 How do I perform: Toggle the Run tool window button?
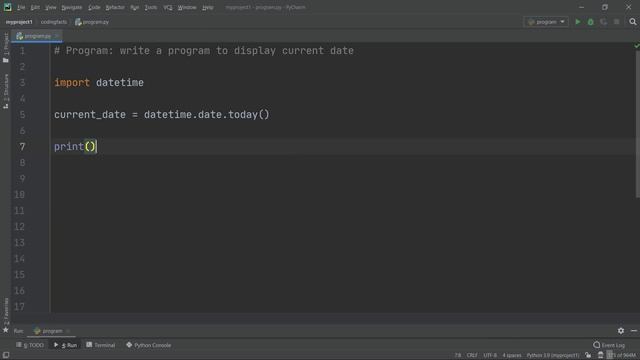65,345
